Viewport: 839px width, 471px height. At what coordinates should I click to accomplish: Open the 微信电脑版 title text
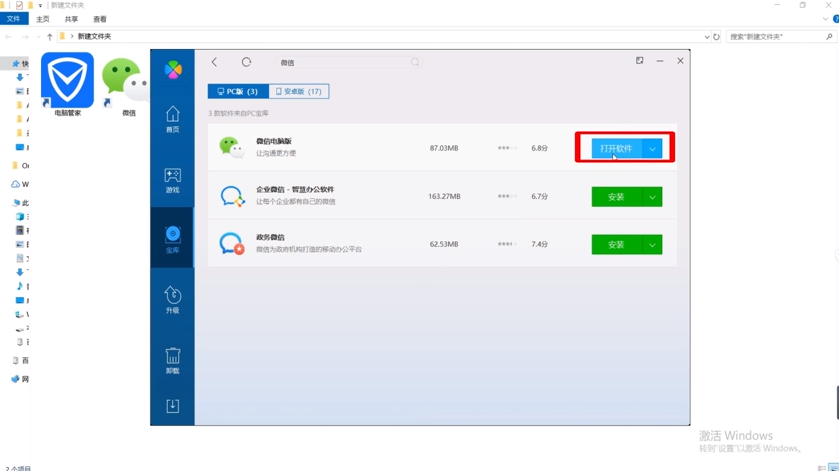[x=273, y=141]
